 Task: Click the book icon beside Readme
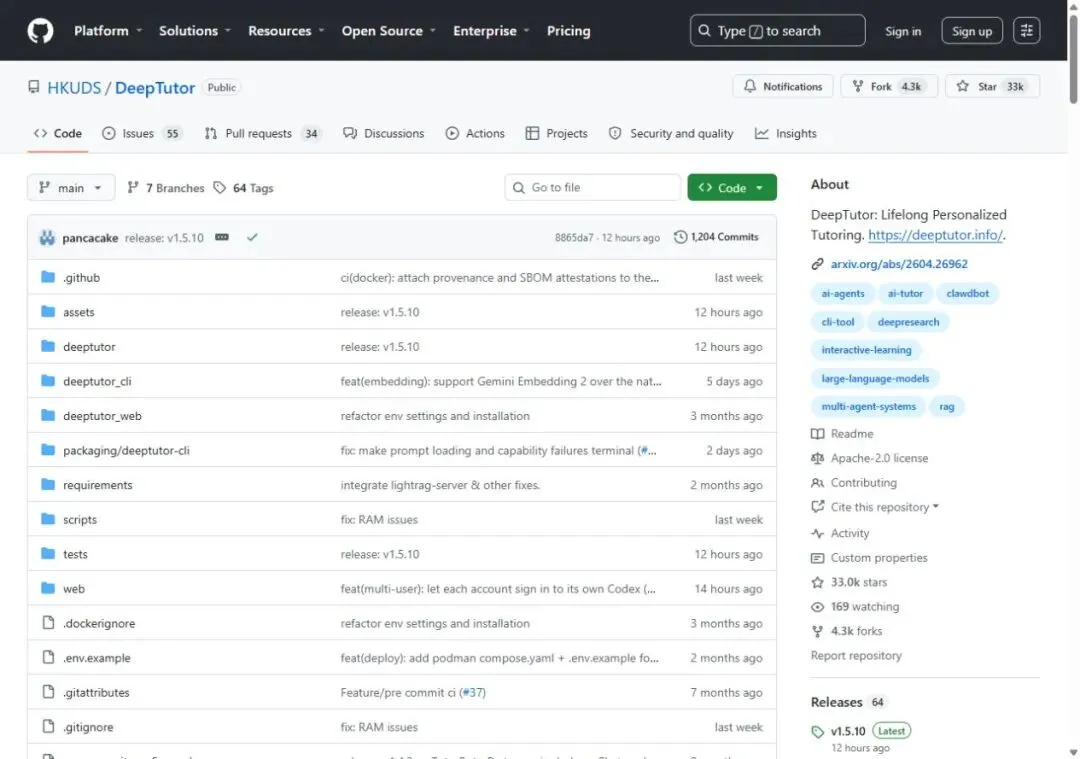click(x=817, y=434)
